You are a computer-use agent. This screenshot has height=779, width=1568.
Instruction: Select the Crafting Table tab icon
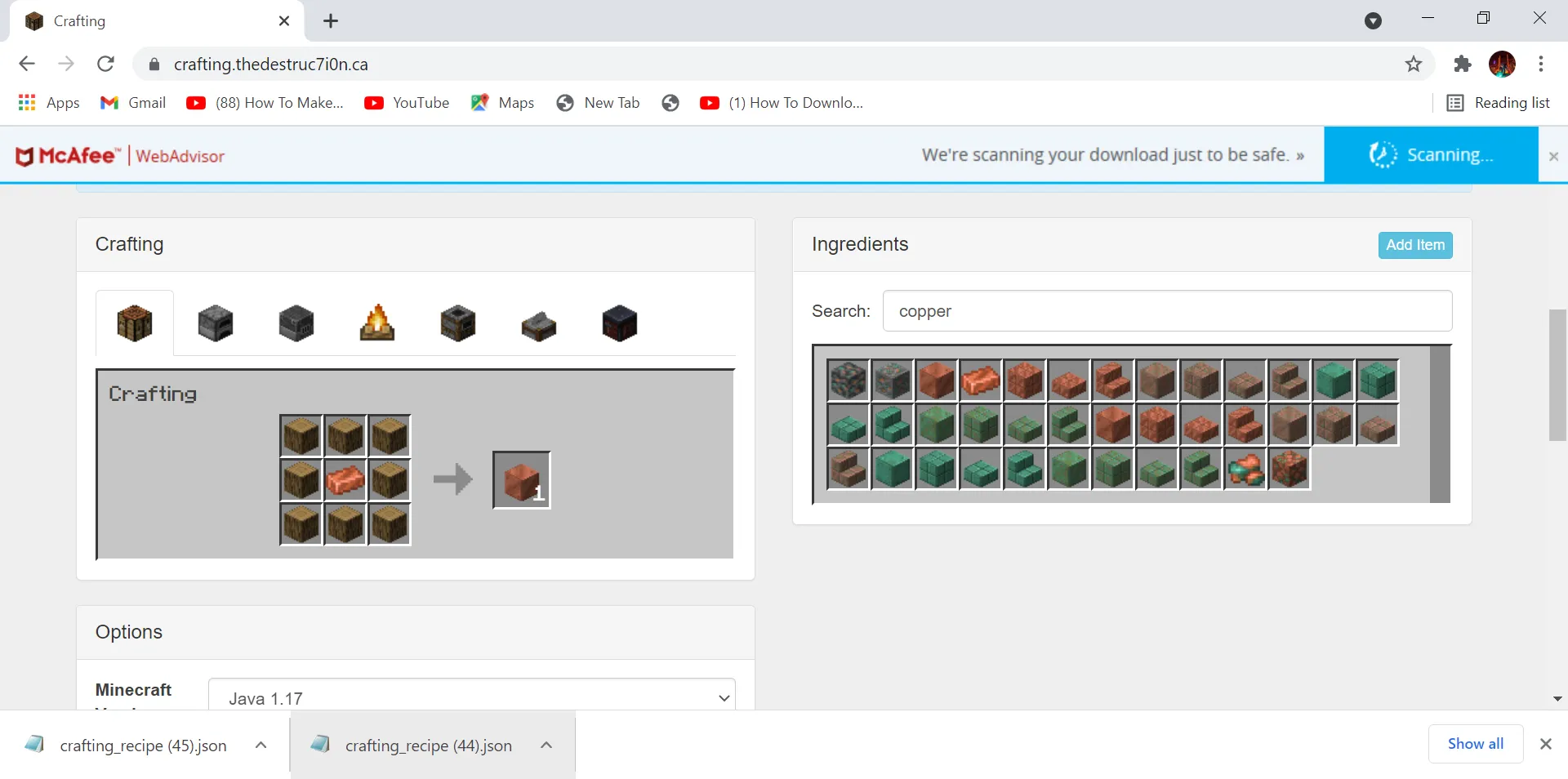coord(135,323)
